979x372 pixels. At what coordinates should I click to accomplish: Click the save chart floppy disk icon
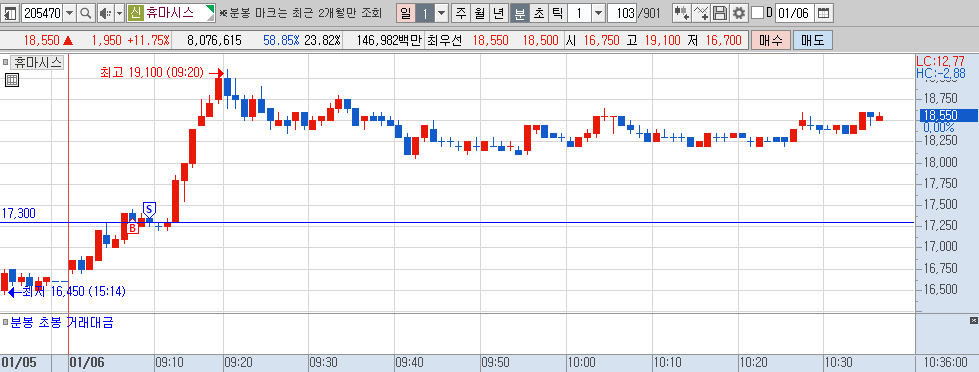(720, 12)
